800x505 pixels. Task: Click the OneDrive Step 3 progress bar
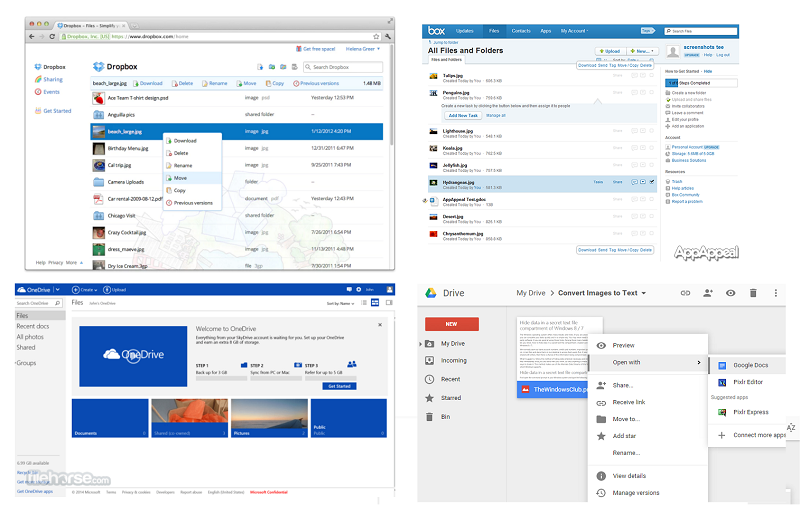point(330,378)
